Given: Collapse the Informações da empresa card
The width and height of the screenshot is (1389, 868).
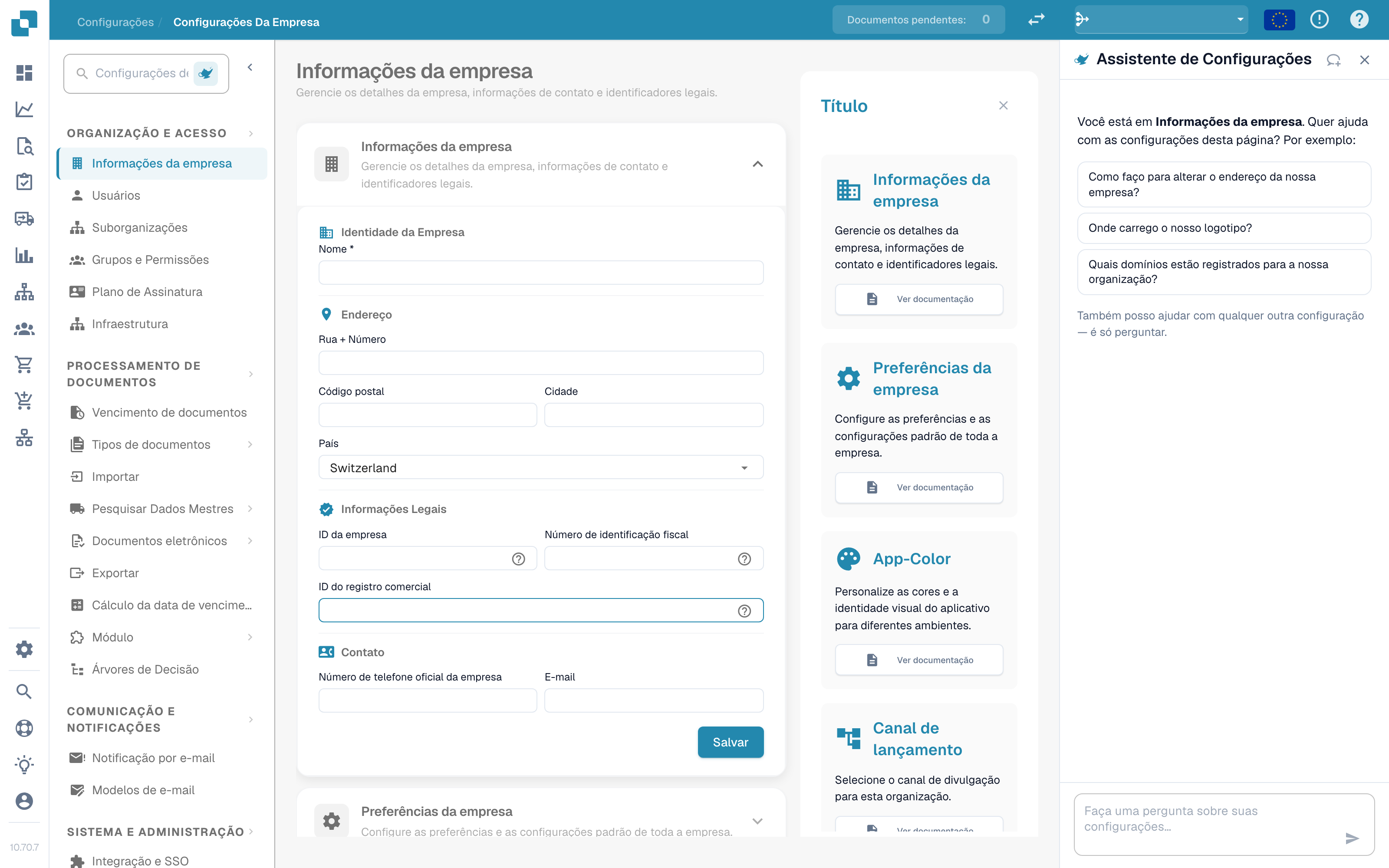Looking at the screenshot, I should point(757,164).
